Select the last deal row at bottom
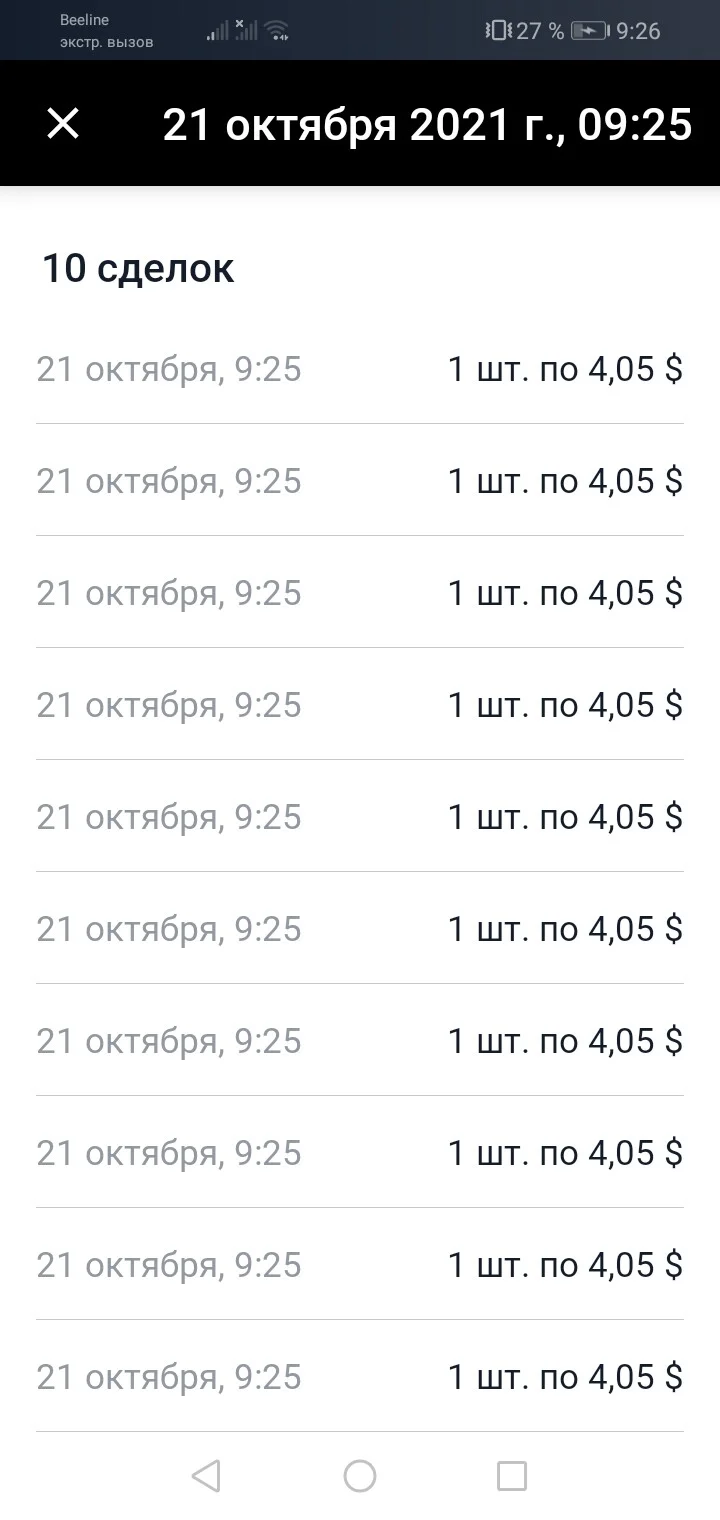 pyautogui.click(x=360, y=1377)
